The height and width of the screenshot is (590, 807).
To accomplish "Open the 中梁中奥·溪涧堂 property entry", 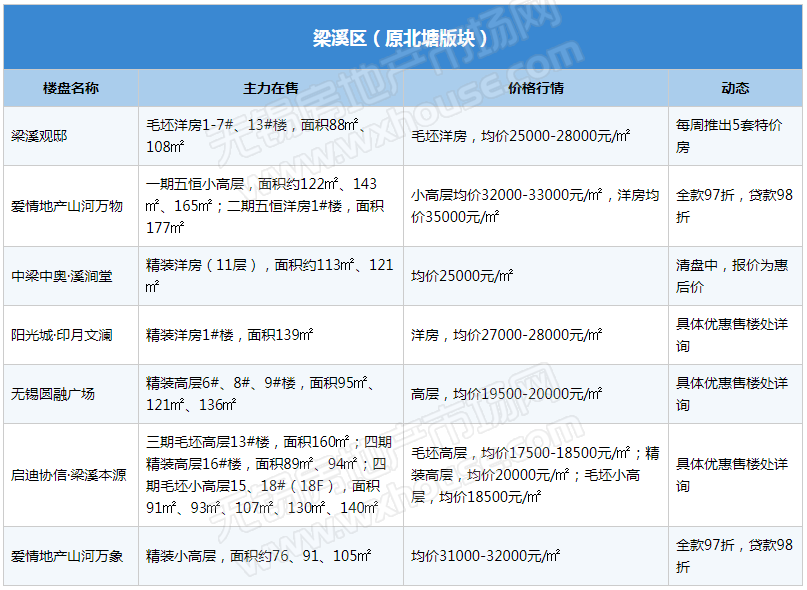I will [62, 276].
